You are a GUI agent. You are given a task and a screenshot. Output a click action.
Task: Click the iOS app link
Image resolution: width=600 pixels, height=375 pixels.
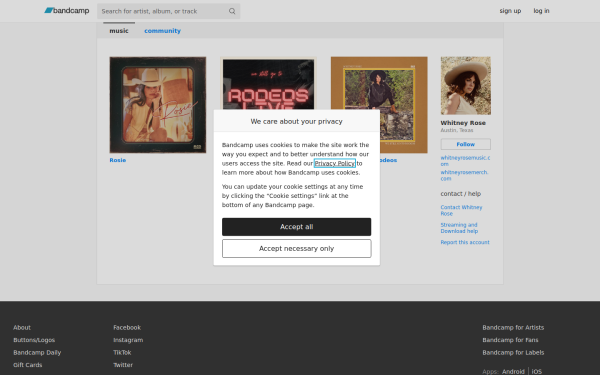536,372
